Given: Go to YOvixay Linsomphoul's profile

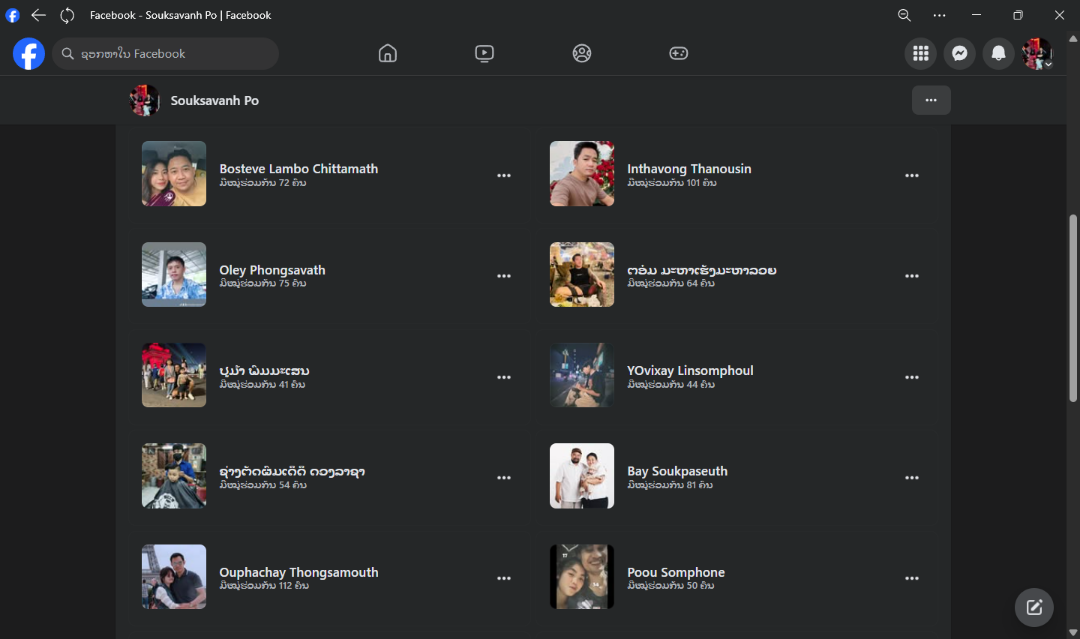Looking at the screenshot, I should (x=690, y=370).
